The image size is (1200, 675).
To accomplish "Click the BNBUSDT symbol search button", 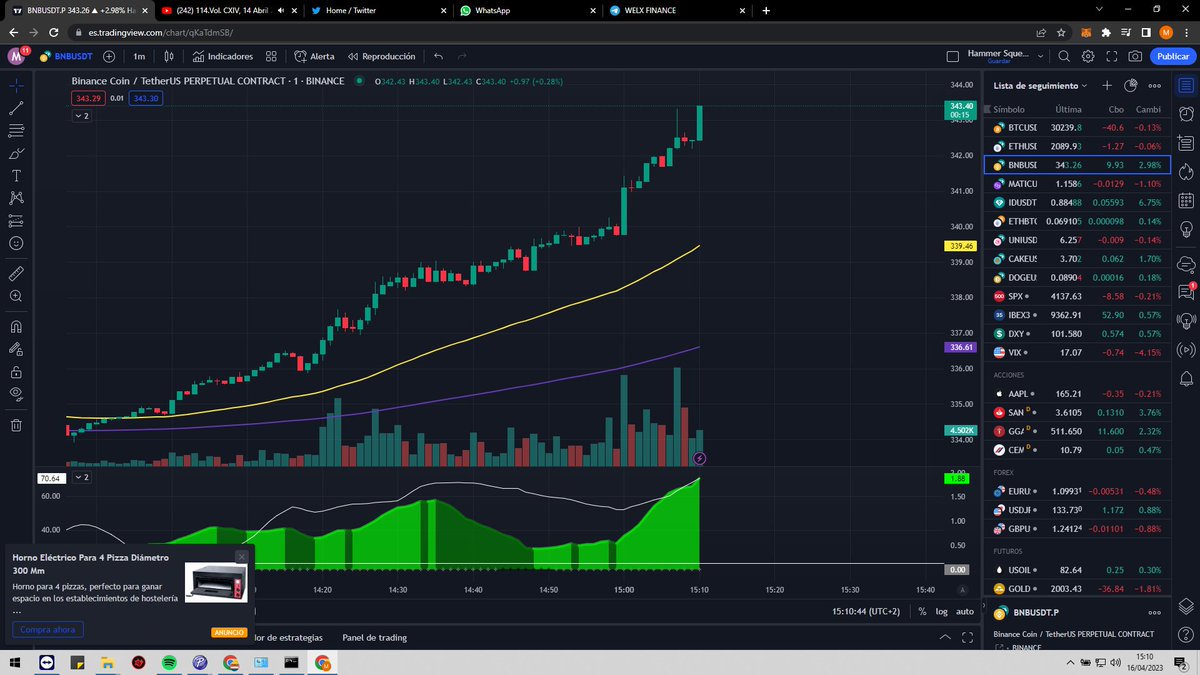I will click(x=66, y=57).
